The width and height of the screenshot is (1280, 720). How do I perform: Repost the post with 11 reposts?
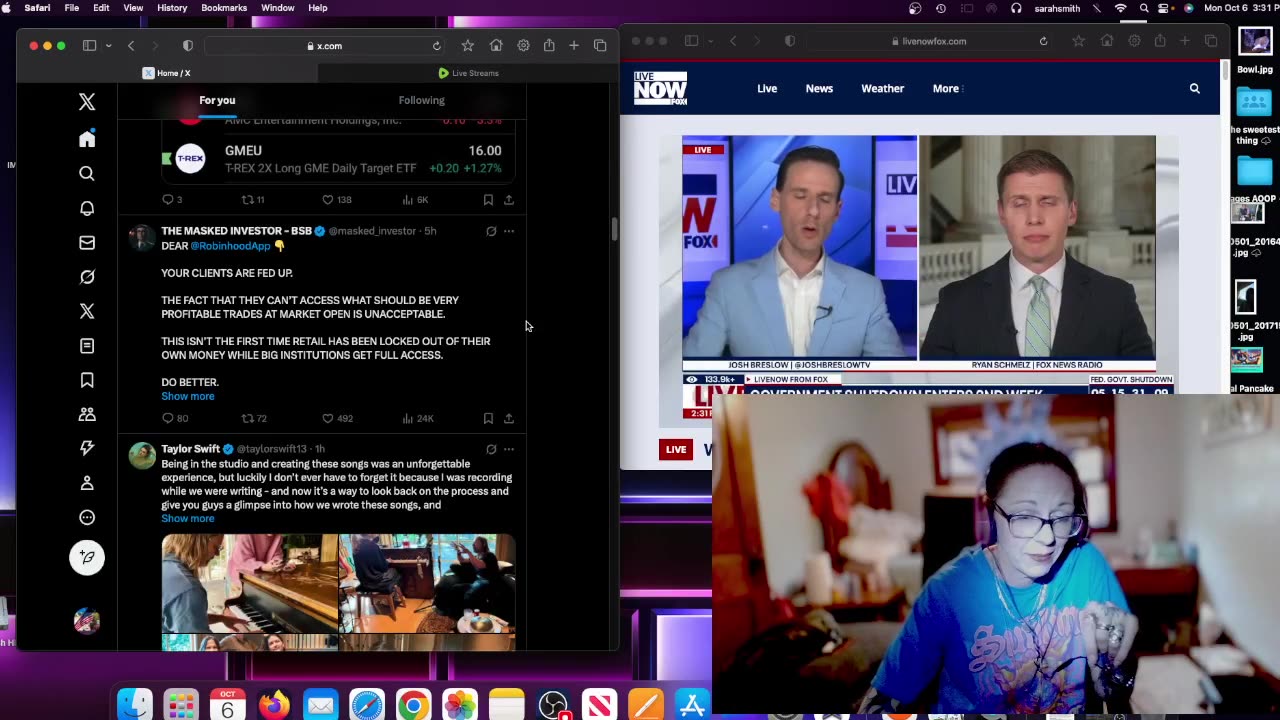(x=248, y=200)
